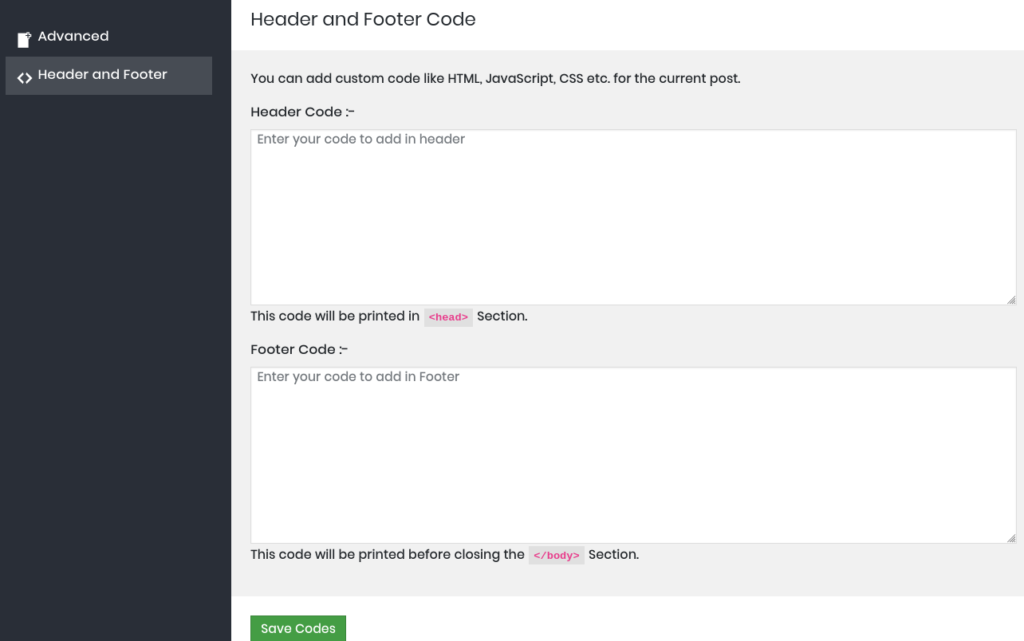Image resolution: width=1024 pixels, height=641 pixels.
Task: Click the code brackets icon in sidebar
Action: click(24, 76)
